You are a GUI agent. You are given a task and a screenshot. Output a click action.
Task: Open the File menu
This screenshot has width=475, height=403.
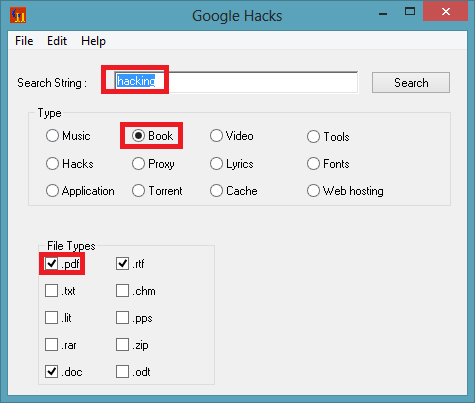click(24, 41)
